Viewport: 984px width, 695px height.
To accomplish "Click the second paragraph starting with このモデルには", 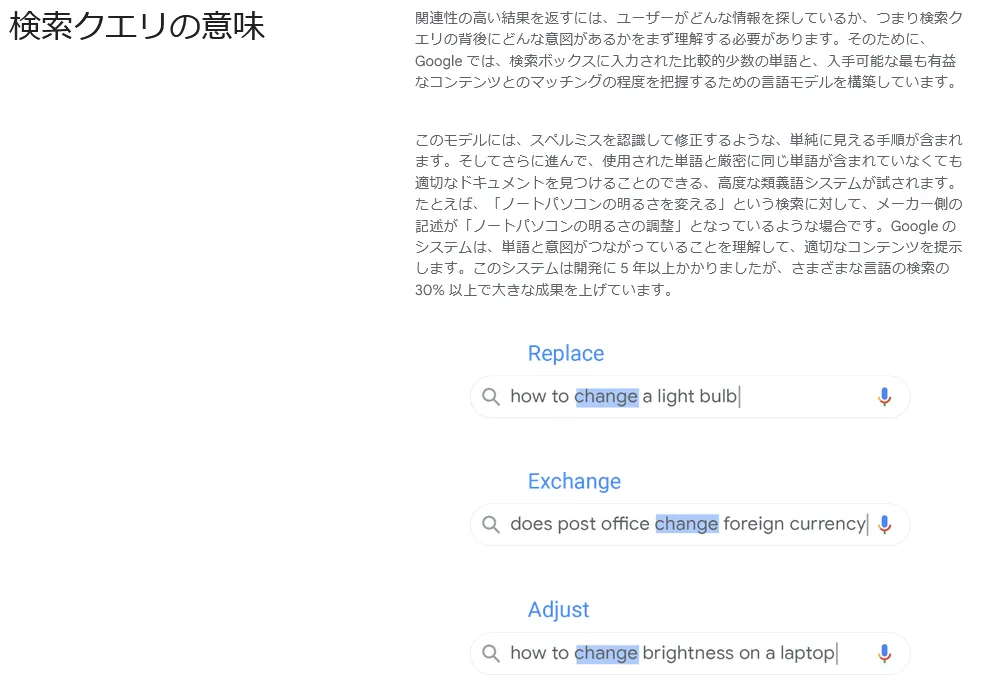I will (x=688, y=215).
